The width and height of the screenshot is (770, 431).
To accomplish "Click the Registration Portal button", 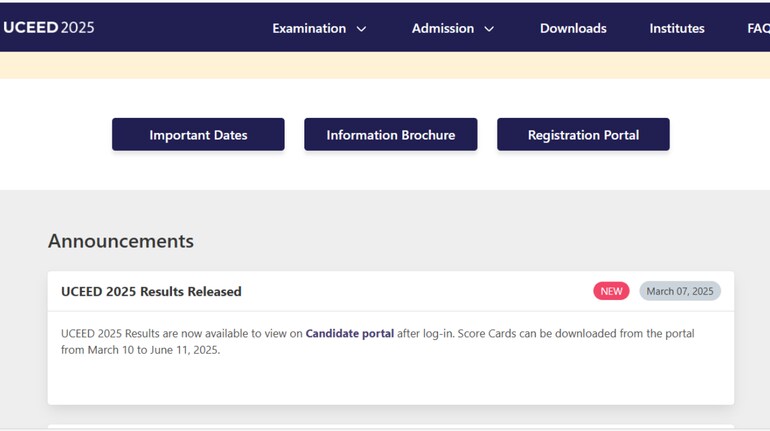I will point(583,135).
